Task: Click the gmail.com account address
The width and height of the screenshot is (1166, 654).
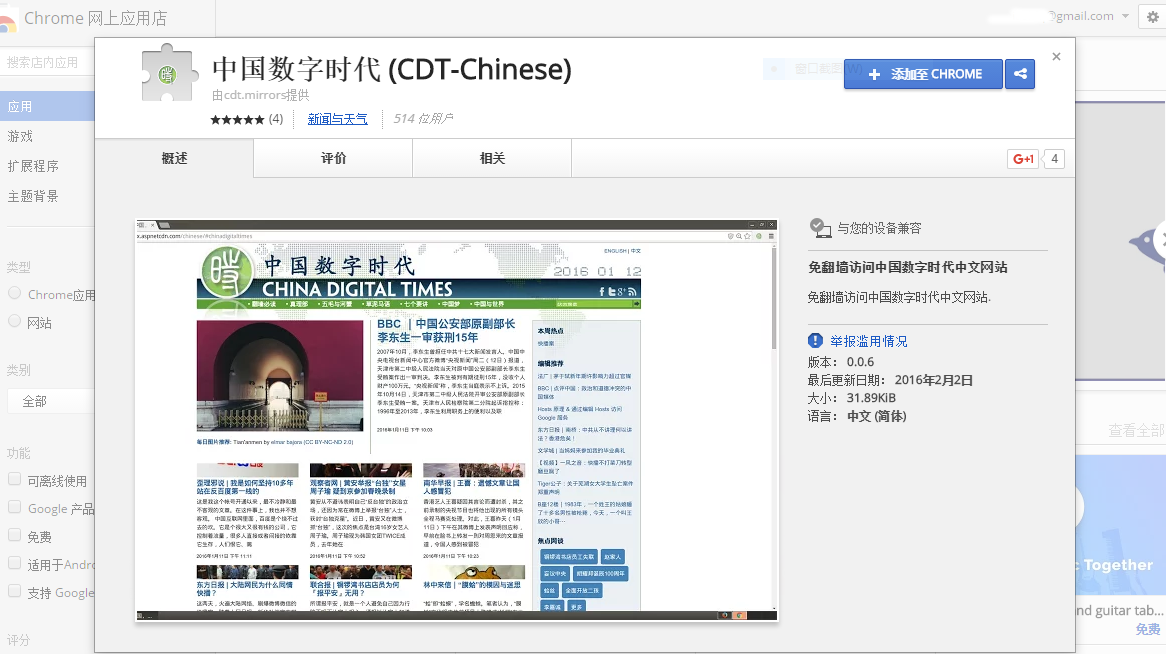Action: (x=1082, y=16)
